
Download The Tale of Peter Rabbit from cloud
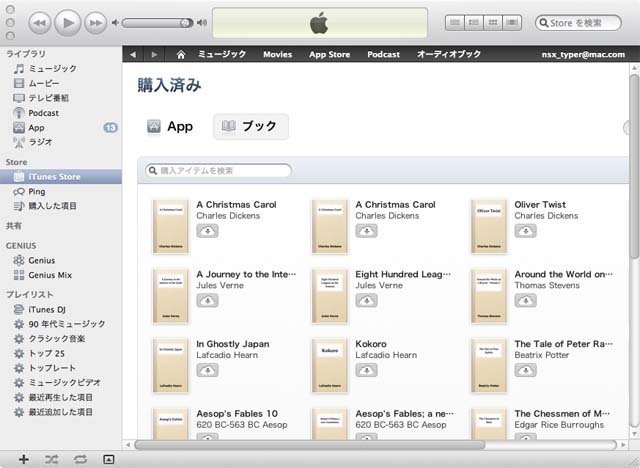pyautogui.click(x=525, y=370)
